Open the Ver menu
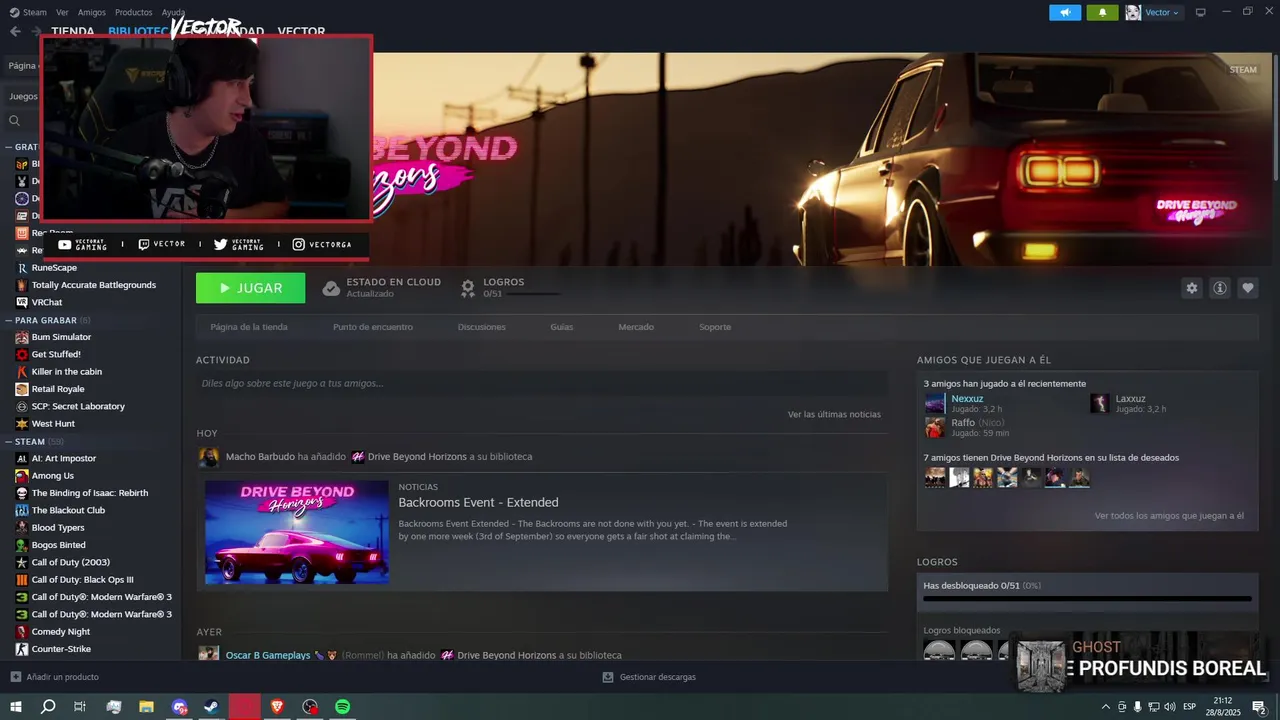 click(63, 12)
